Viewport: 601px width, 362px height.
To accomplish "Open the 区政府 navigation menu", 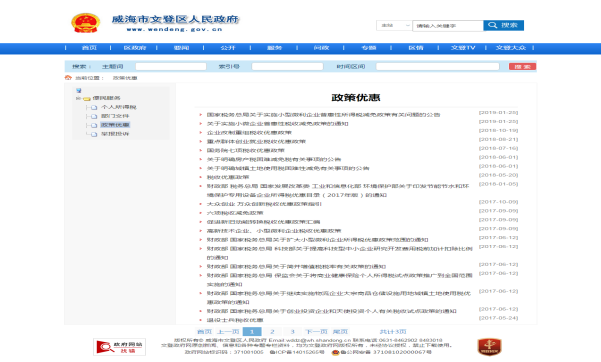I will (x=135, y=48).
